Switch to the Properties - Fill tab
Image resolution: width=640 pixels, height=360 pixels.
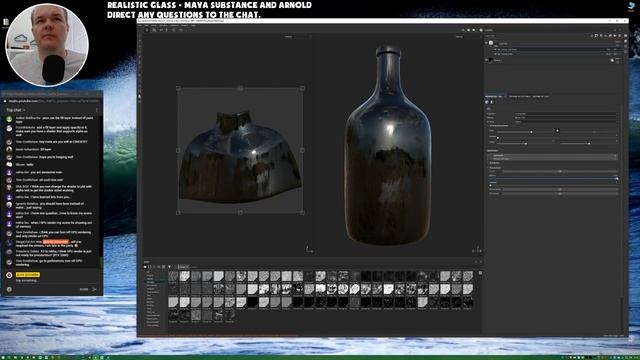point(494,97)
